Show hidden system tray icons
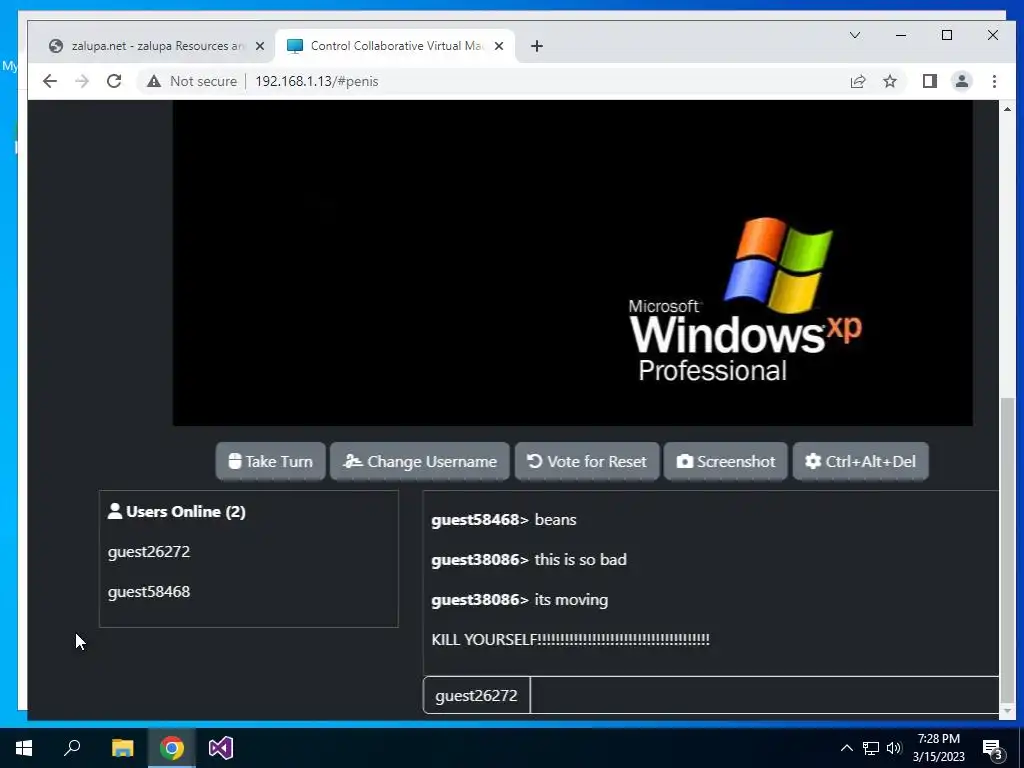The image size is (1024, 768). click(846, 748)
